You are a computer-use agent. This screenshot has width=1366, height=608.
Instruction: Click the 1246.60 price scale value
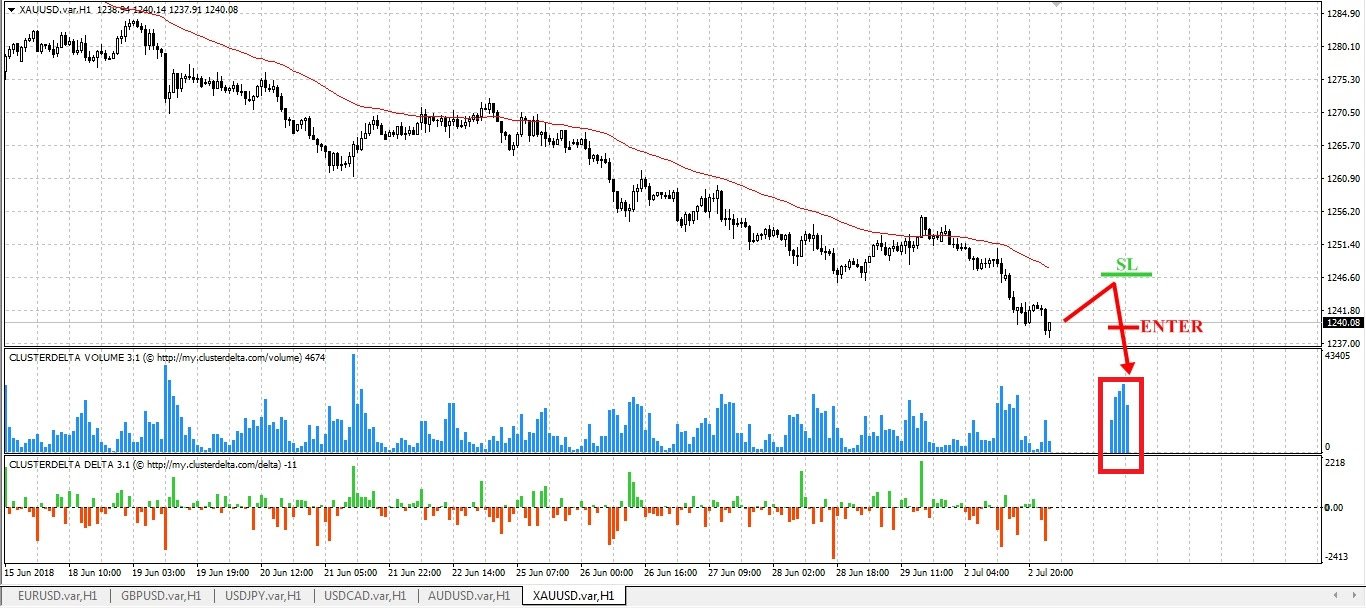(1341, 278)
